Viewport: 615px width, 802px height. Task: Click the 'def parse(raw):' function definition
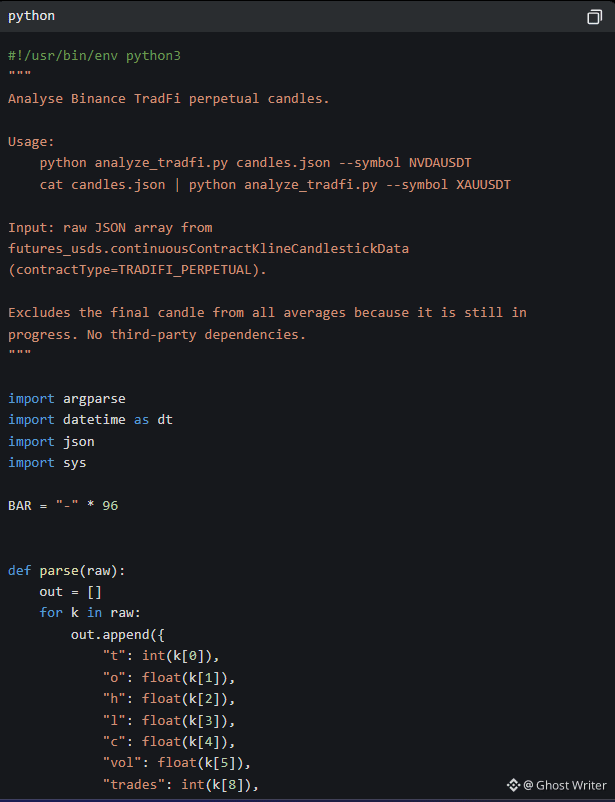pos(67,570)
